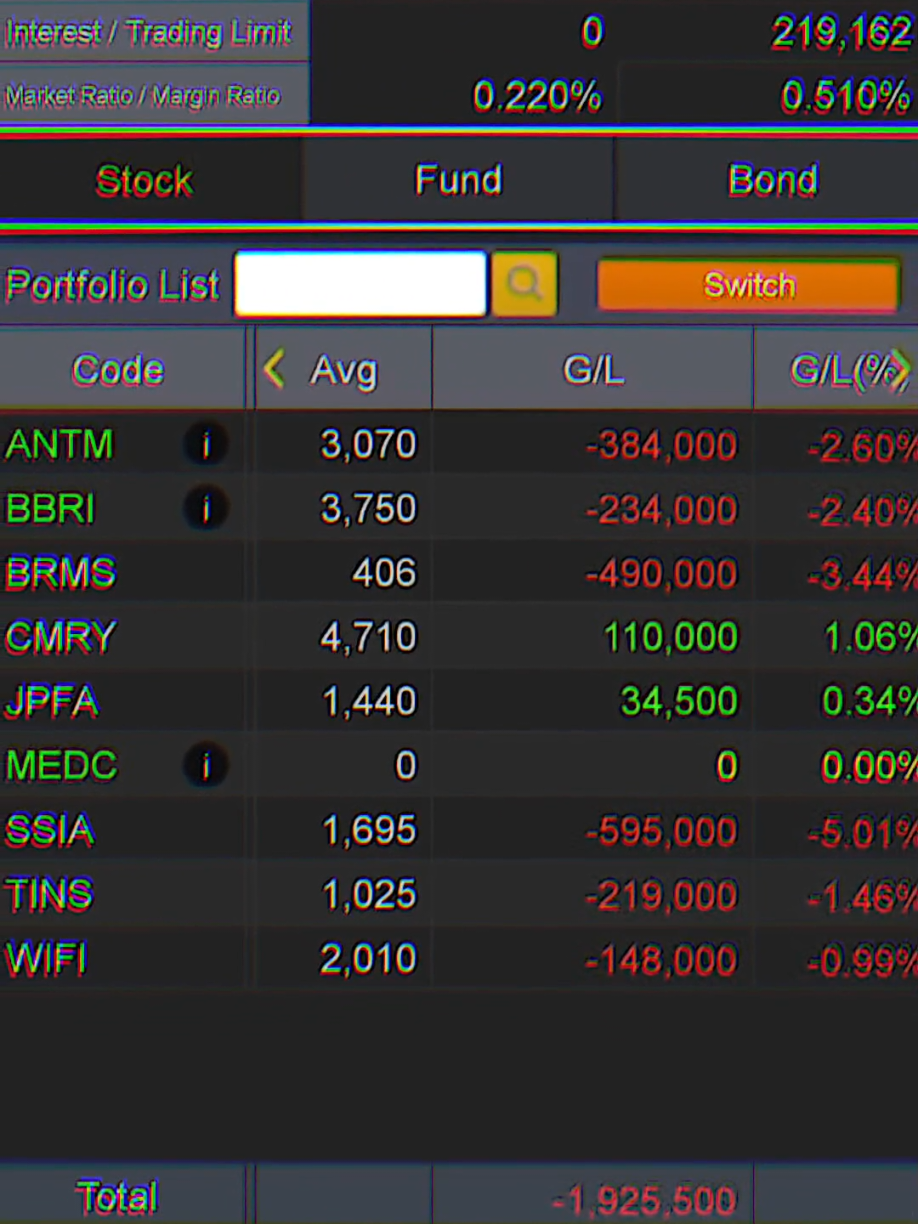
Task: Click BRMS average price 406
Action: pyautogui.click(x=384, y=573)
